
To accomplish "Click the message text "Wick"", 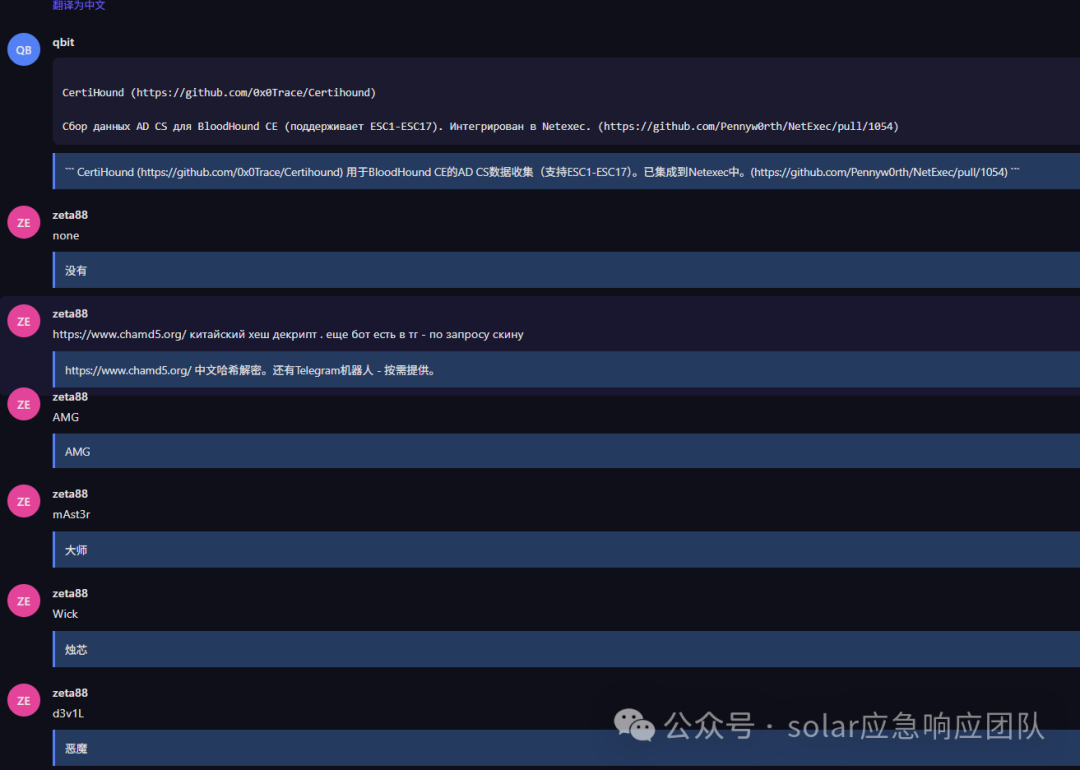I will (65, 614).
